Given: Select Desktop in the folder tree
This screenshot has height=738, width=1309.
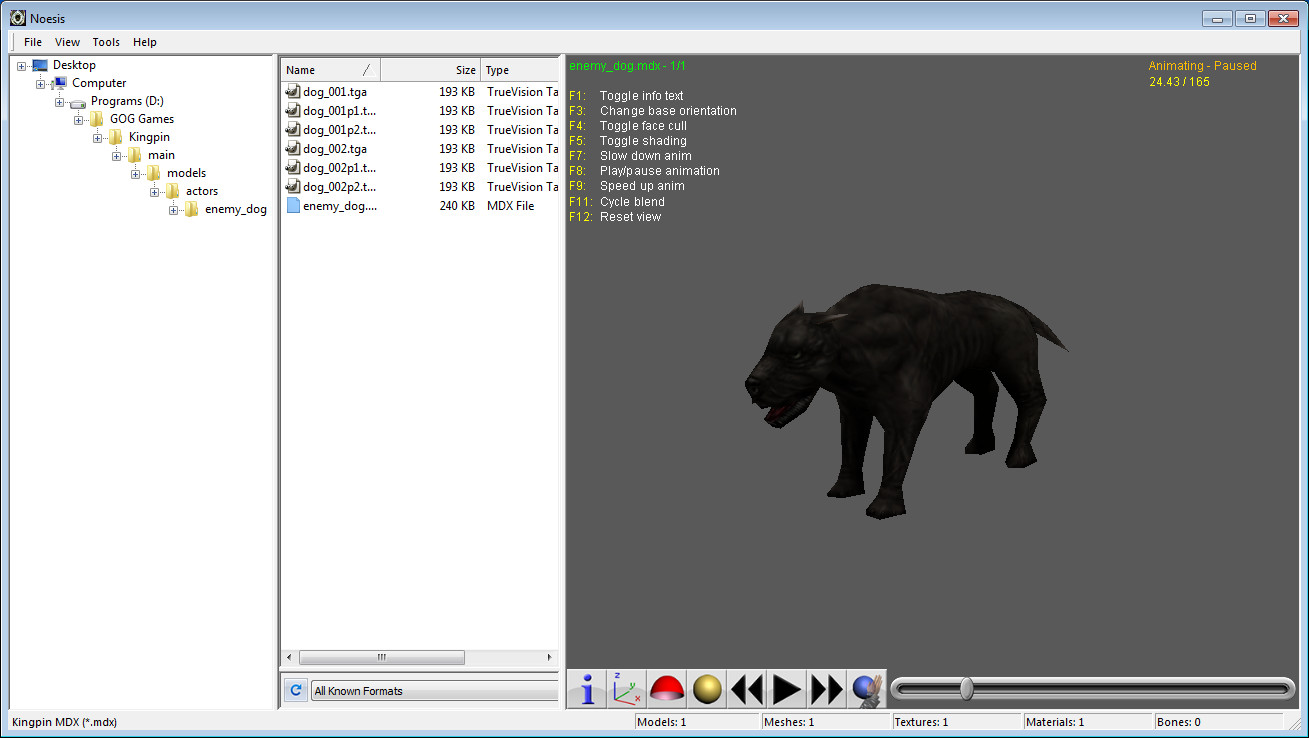Looking at the screenshot, I should [74, 65].
